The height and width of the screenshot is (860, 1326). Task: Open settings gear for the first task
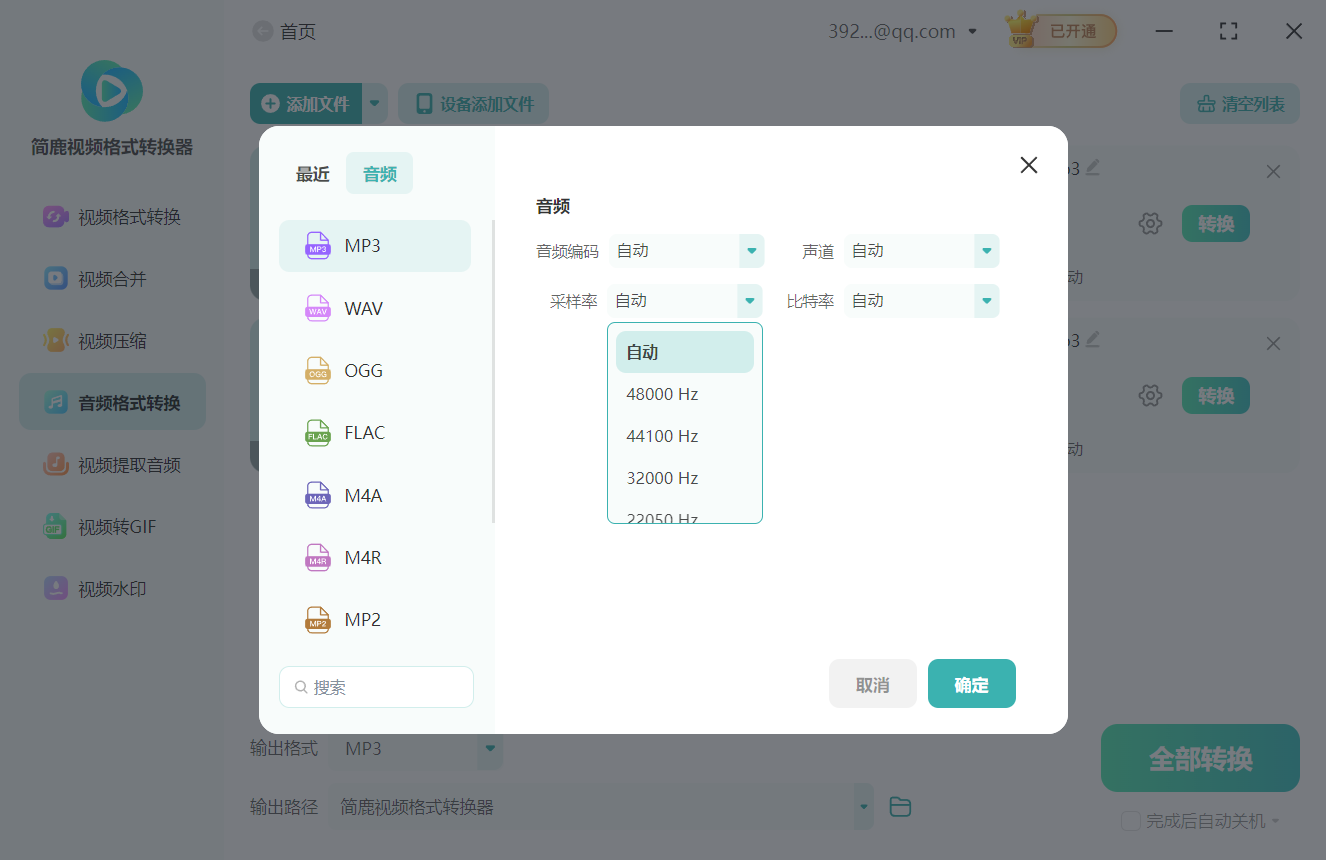1150,223
